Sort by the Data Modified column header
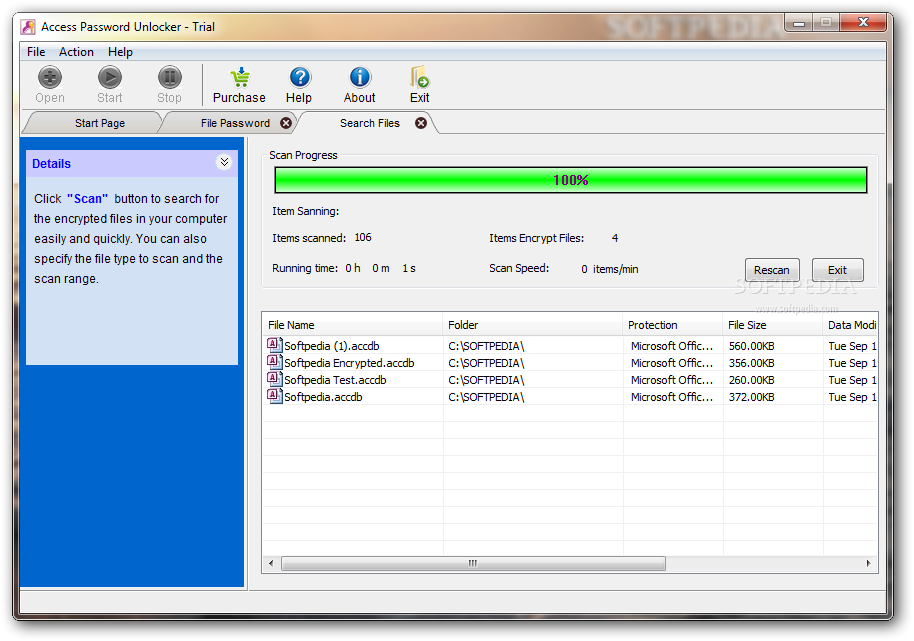The image size is (914, 641). [850, 325]
